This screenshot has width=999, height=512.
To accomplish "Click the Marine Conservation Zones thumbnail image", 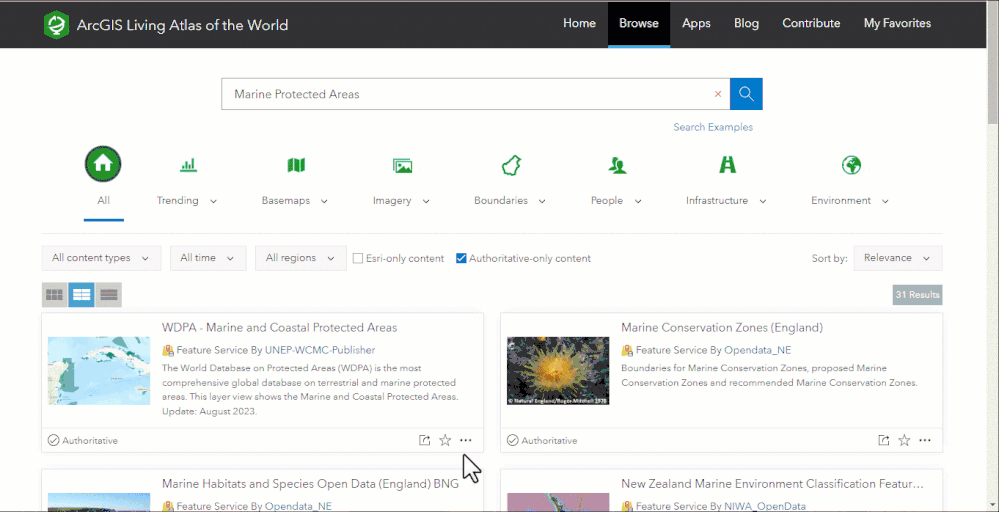I will [557, 370].
